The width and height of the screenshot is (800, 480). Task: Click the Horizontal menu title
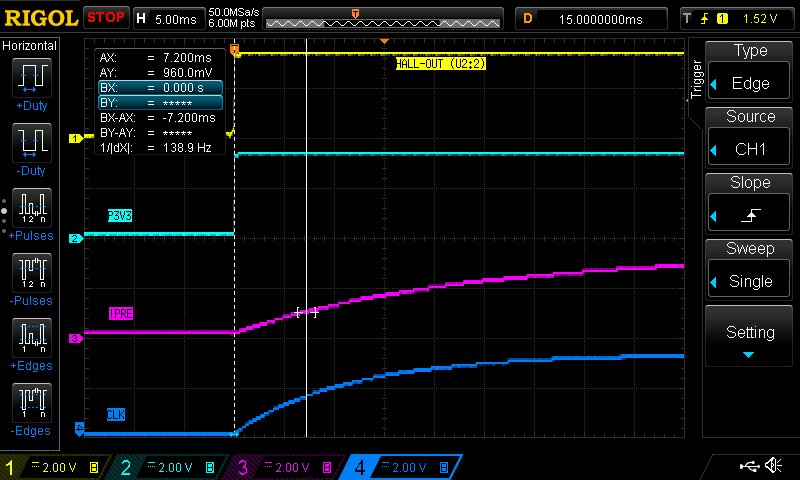click(x=30, y=46)
